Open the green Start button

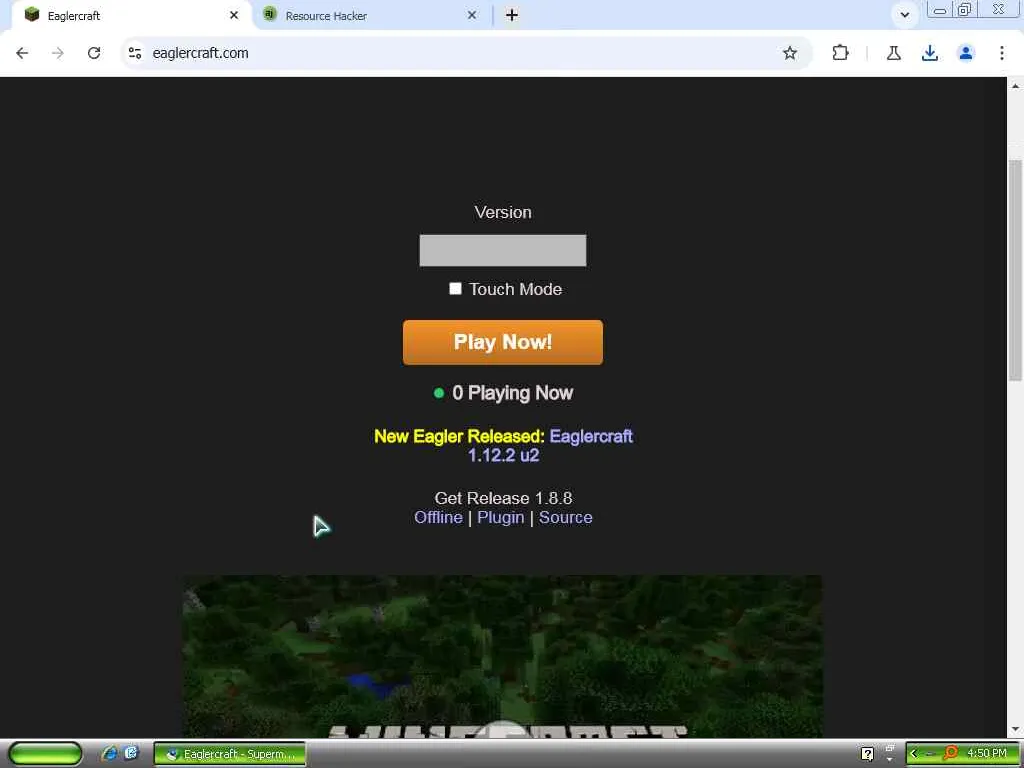pos(46,754)
